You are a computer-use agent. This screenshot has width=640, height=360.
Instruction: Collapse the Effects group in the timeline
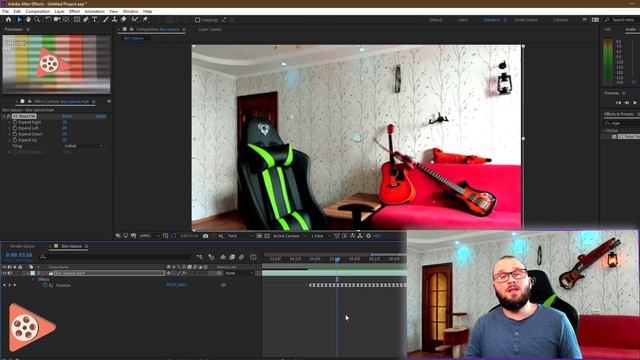tap(33, 280)
